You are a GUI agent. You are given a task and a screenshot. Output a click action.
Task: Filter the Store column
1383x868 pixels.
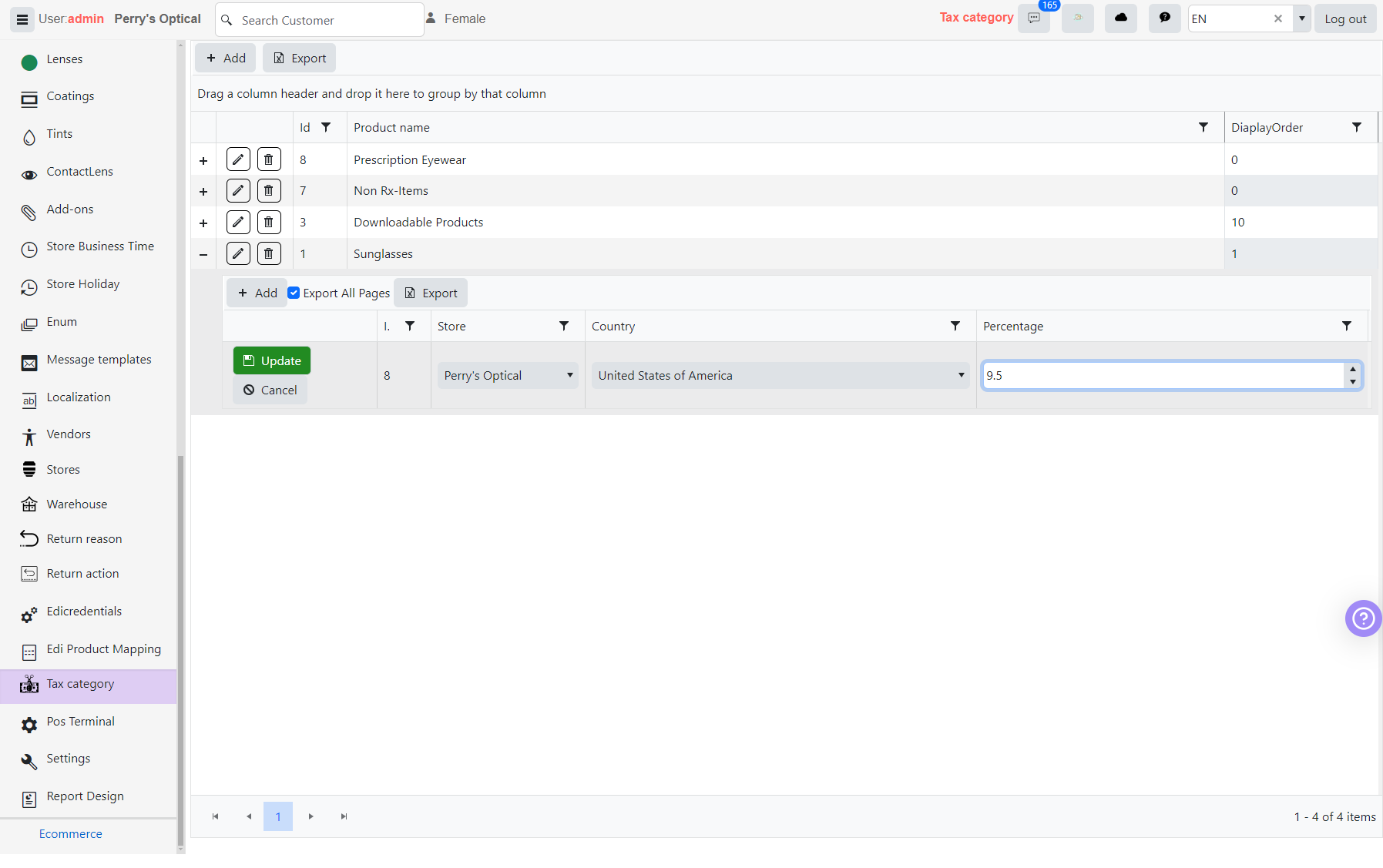(564, 326)
